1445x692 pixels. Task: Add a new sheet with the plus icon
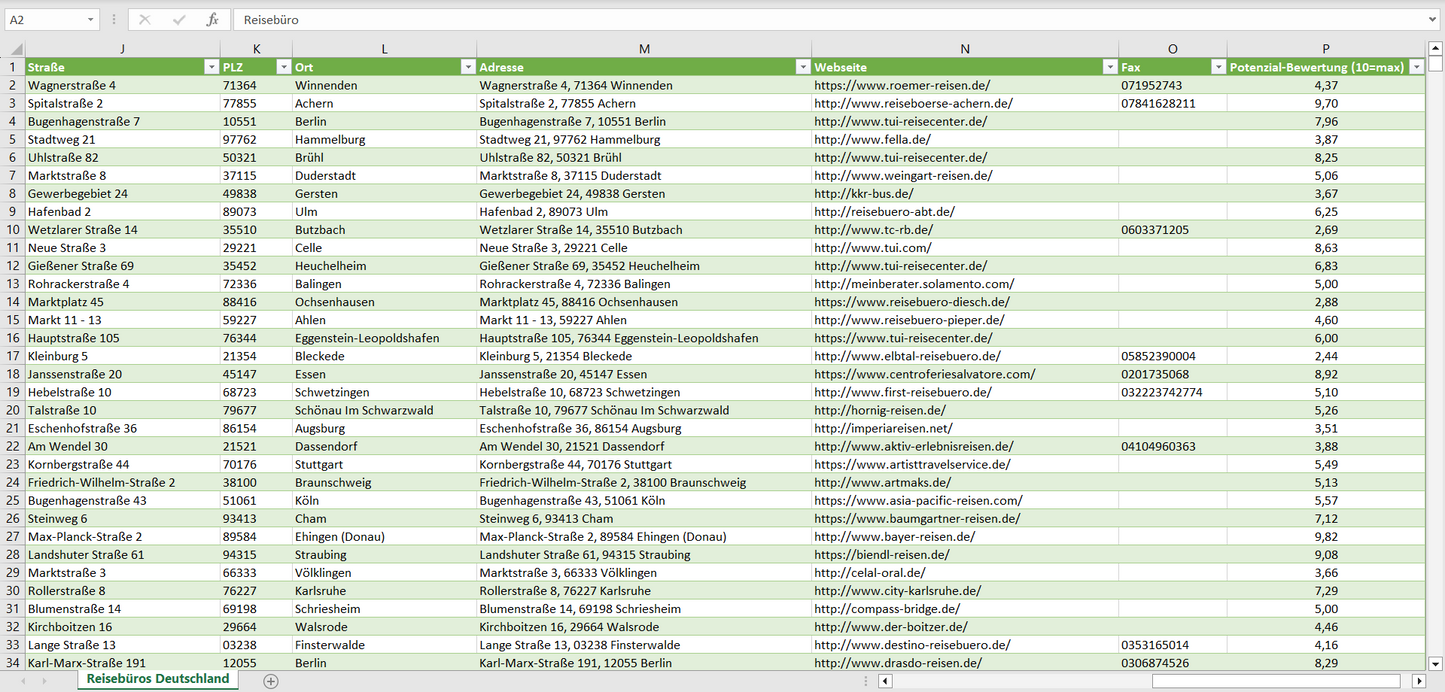point(270,681)
